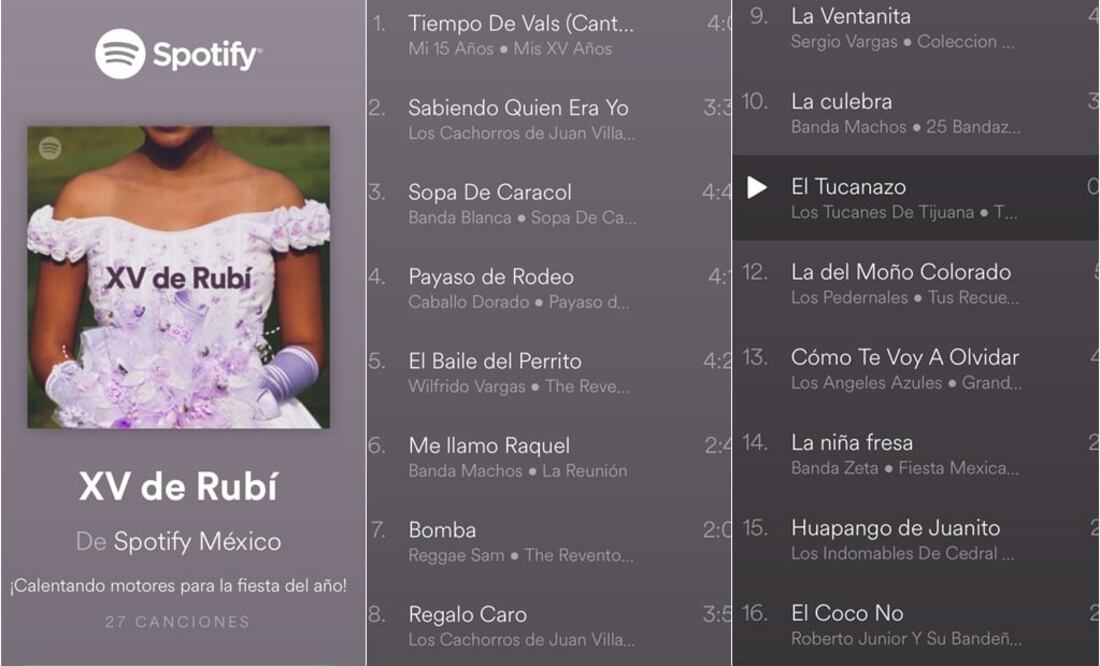Play Payaso de Rodeo by Caballo Dorado
This screenshot has width=1100, height=666.
[x=549, y=288]
